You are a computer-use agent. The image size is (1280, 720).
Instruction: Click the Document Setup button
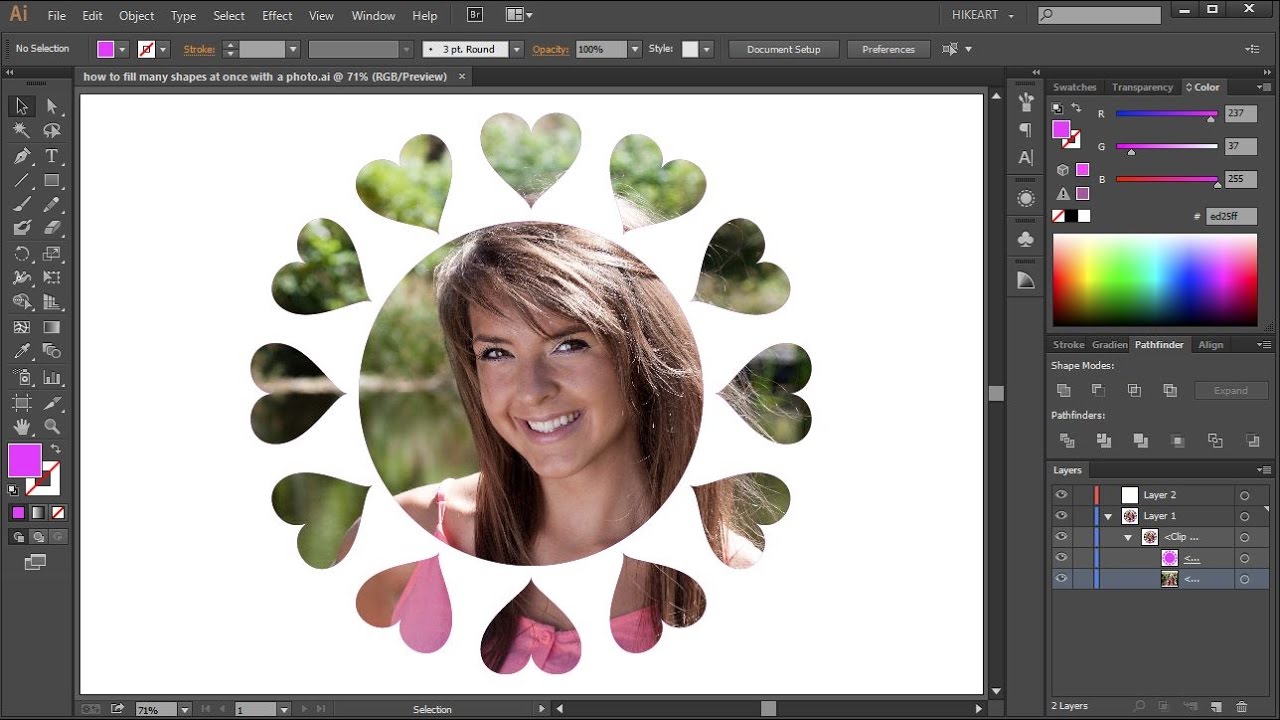(x=783, y=49)
